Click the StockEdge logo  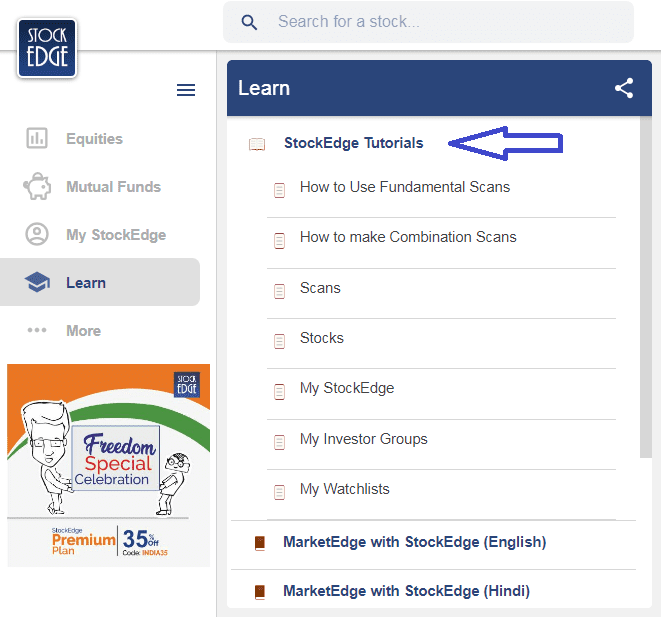[47, 48]
